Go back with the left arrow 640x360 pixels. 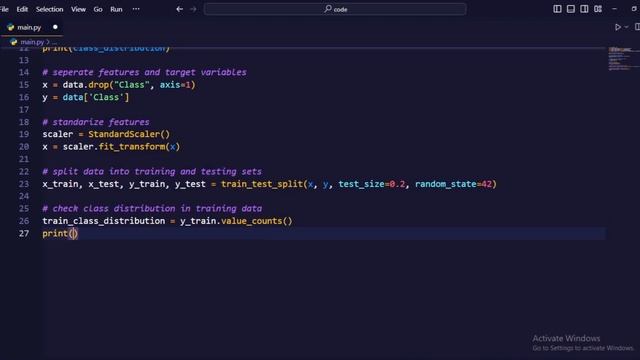click(180, 9)
